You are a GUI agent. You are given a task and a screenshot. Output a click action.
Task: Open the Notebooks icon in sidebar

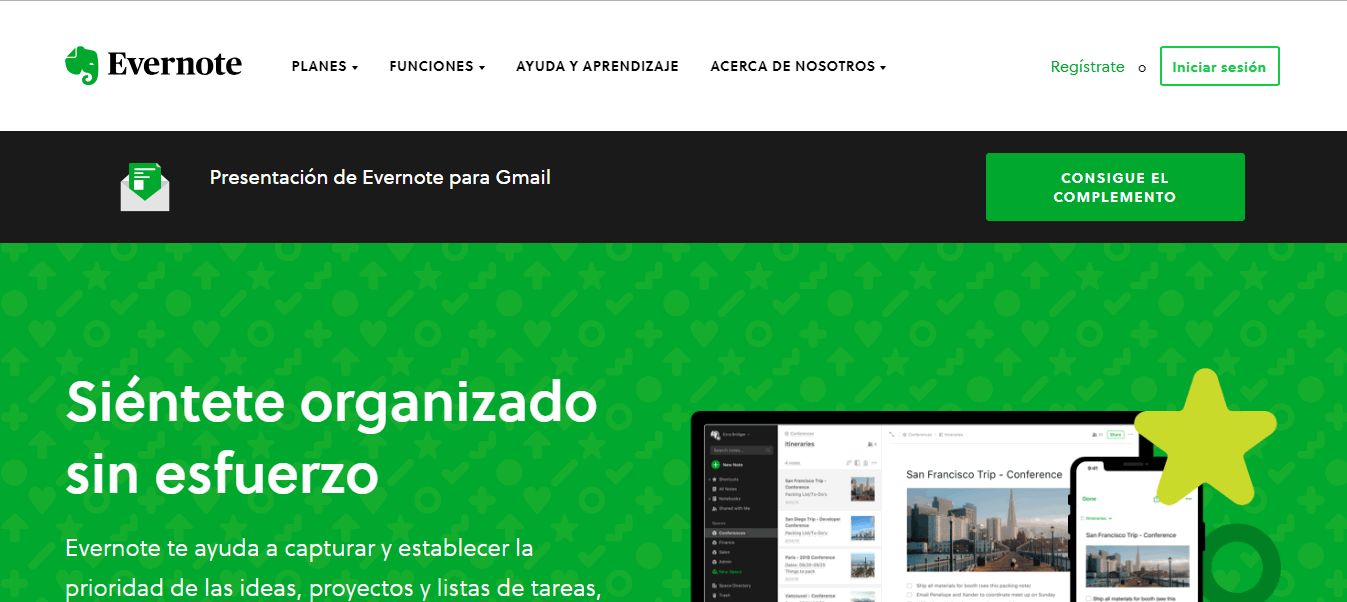click(716, 499)
